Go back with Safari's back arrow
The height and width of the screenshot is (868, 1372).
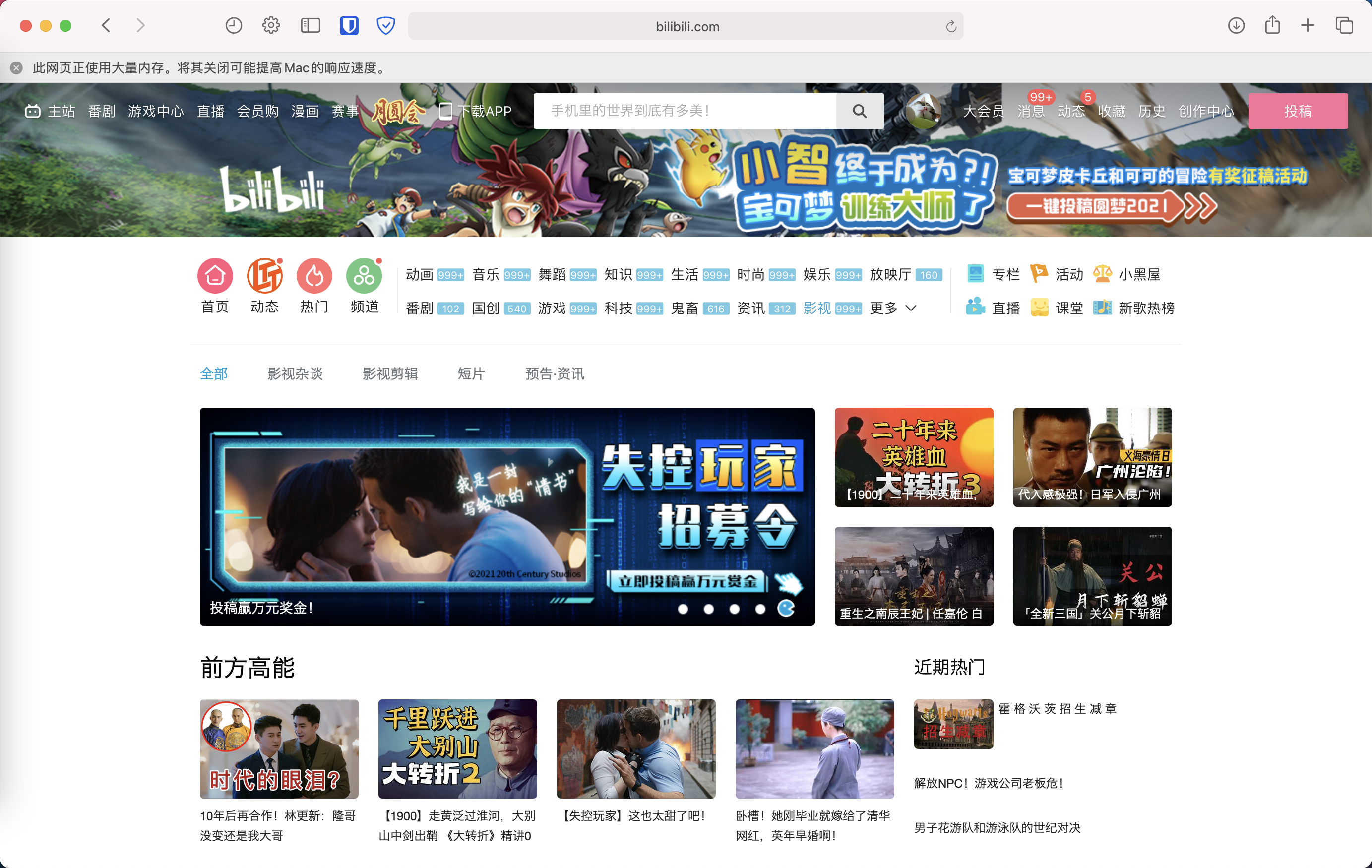[x=106, y=26]
